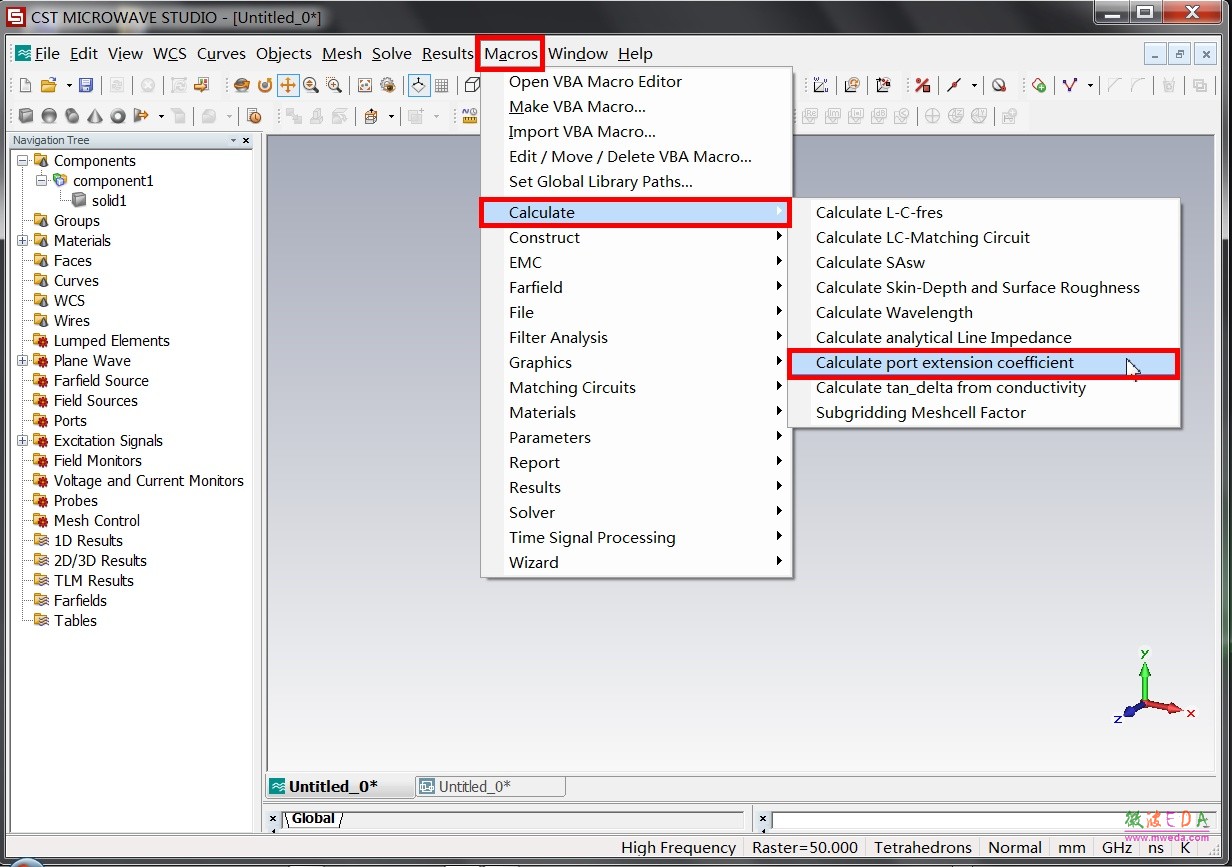The height and width of the screenshot is (867, 1232).
Task: Toggle the working plane grid icon
Action: point(443,86)
